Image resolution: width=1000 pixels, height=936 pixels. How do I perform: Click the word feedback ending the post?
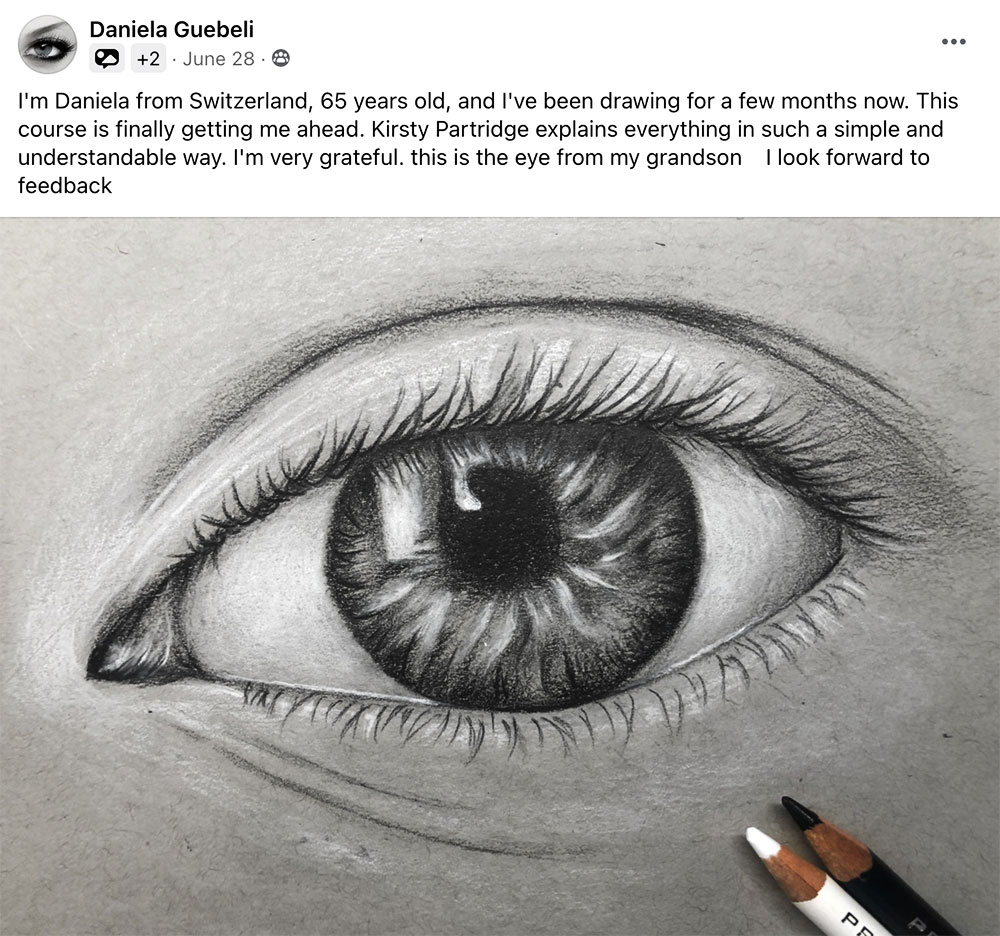tap(64, 186)
